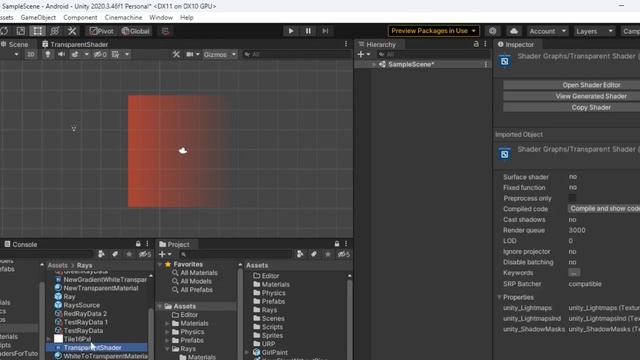Open Scene view panel options menu
This screenshot has height=360, width=640.
coord(346,44)
